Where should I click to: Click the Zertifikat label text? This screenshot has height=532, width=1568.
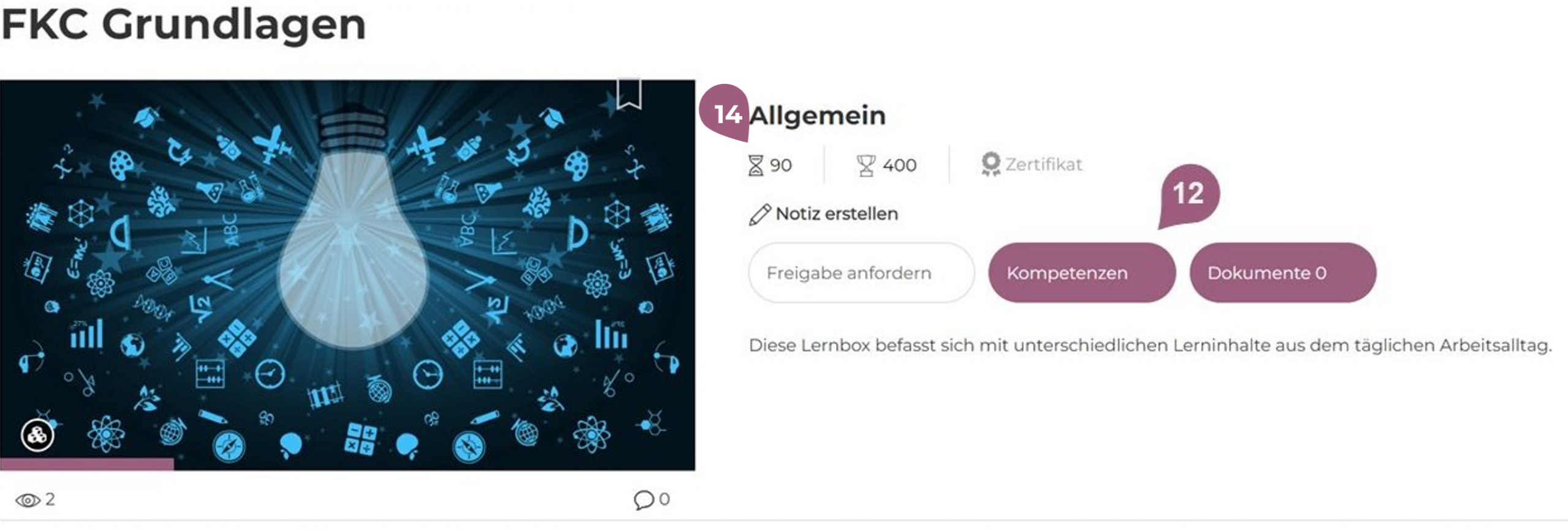coord(1044,164)
